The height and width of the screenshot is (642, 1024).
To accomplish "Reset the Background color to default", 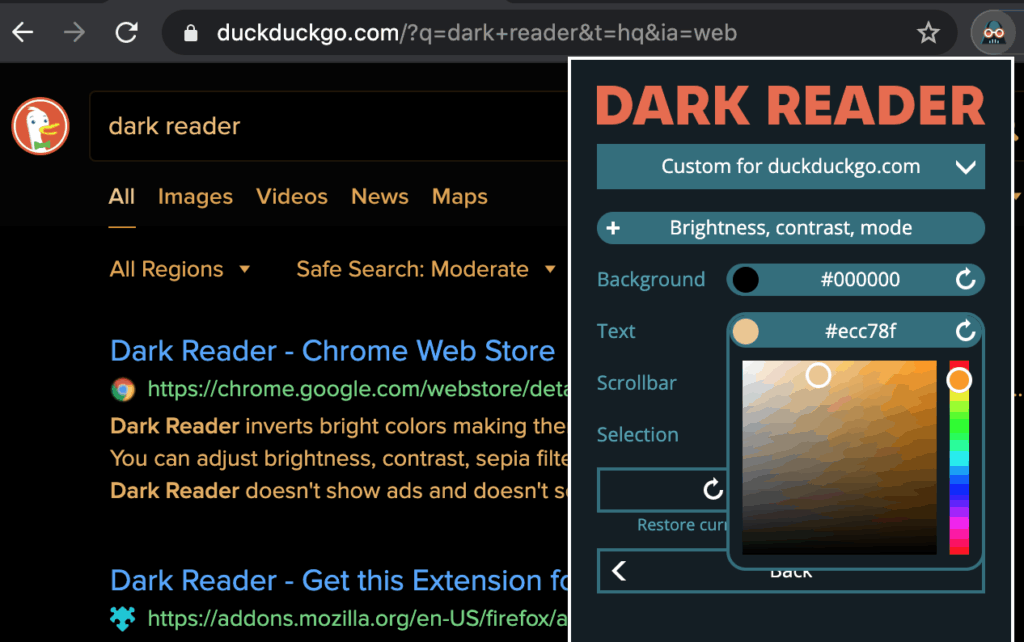I will [965, 280].
